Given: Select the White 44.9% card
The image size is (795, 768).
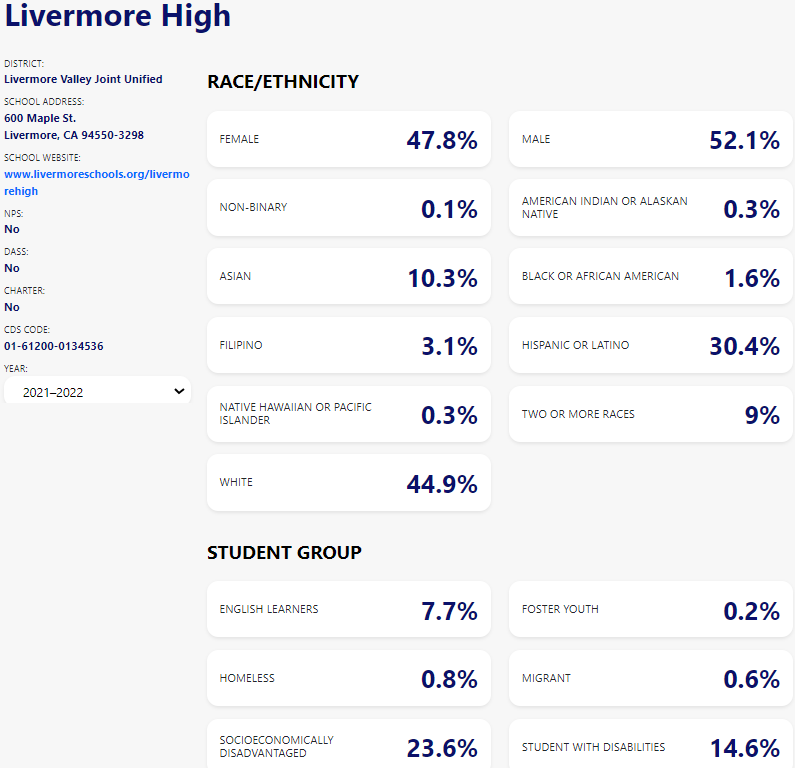Looking at the screenshot, I should click(x=348, y=483).
